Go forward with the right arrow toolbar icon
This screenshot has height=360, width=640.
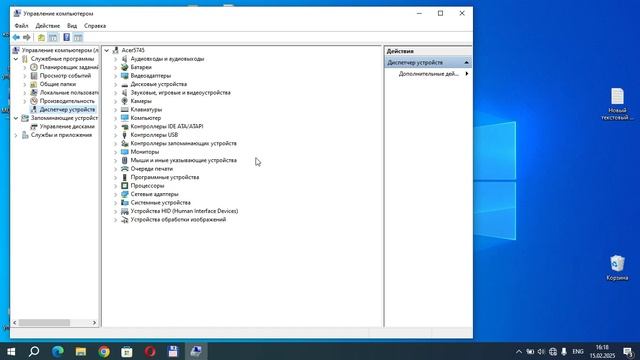click(27, 38)
